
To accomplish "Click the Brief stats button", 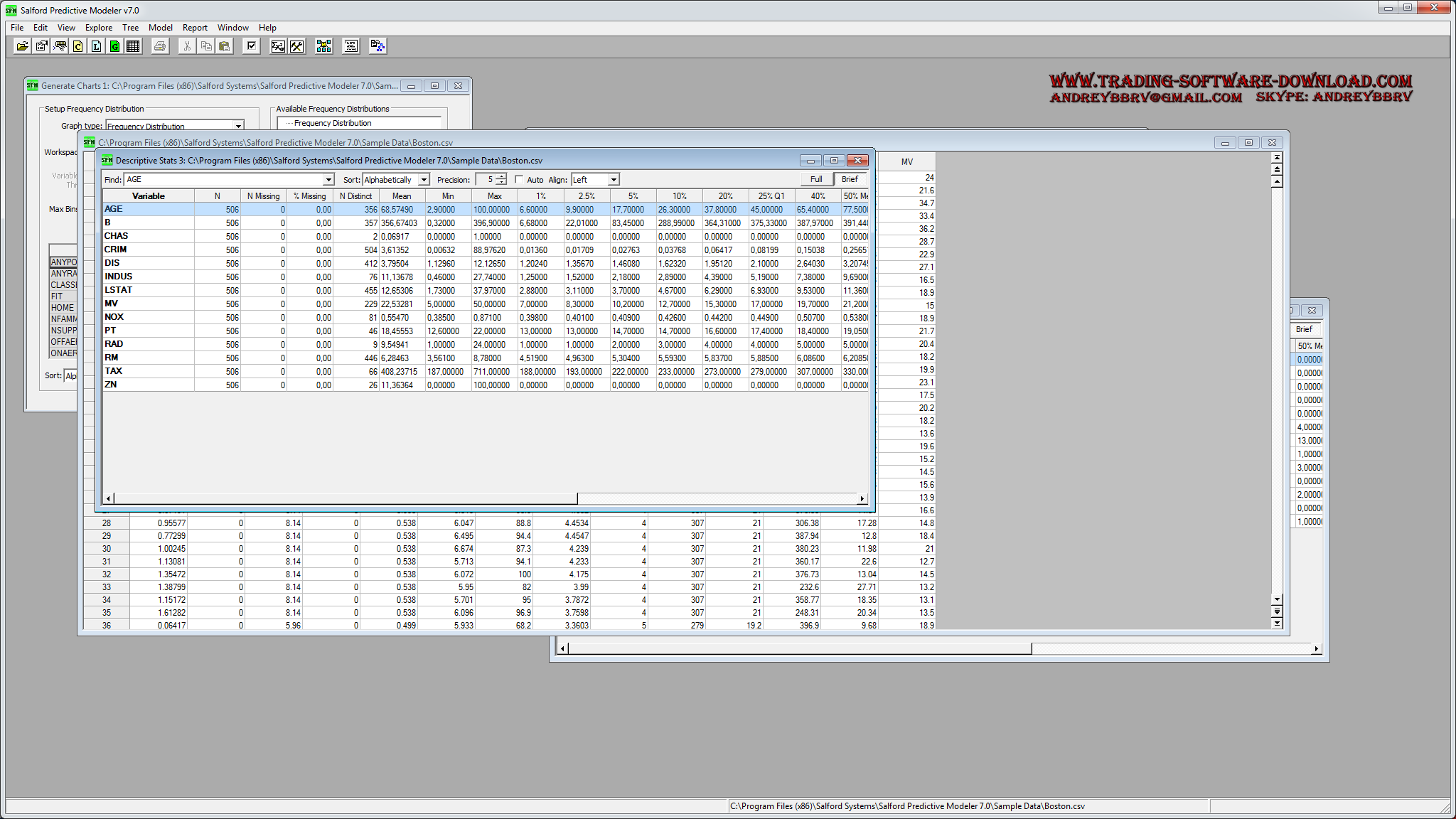I will [x=850, y=179].
